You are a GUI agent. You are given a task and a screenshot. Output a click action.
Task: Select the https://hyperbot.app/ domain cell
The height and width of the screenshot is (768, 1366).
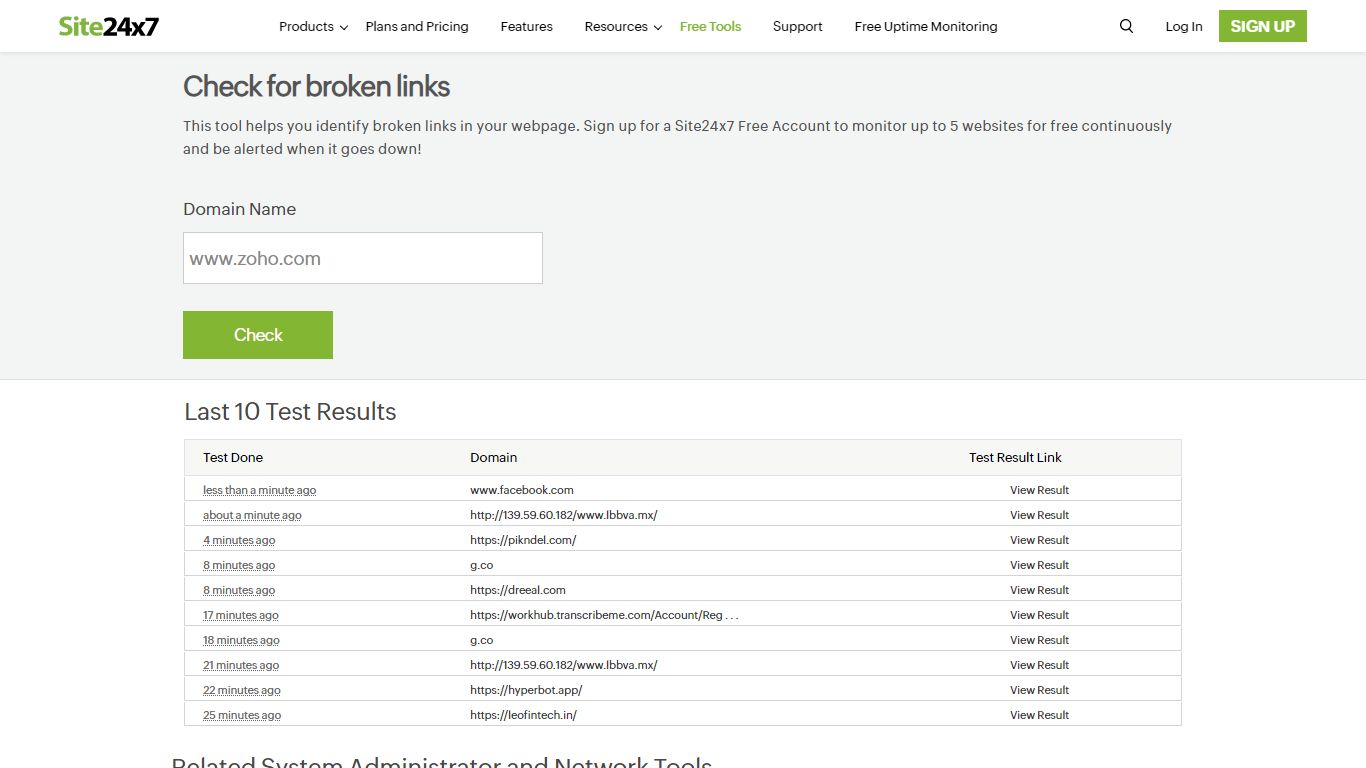(x=526, y=690)
